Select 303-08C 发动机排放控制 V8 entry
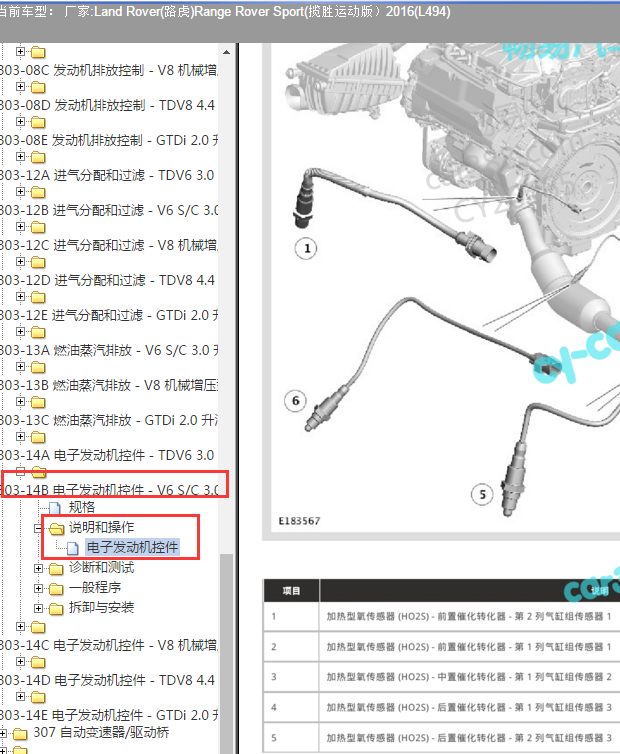620x754 pixels. [108, 70]
